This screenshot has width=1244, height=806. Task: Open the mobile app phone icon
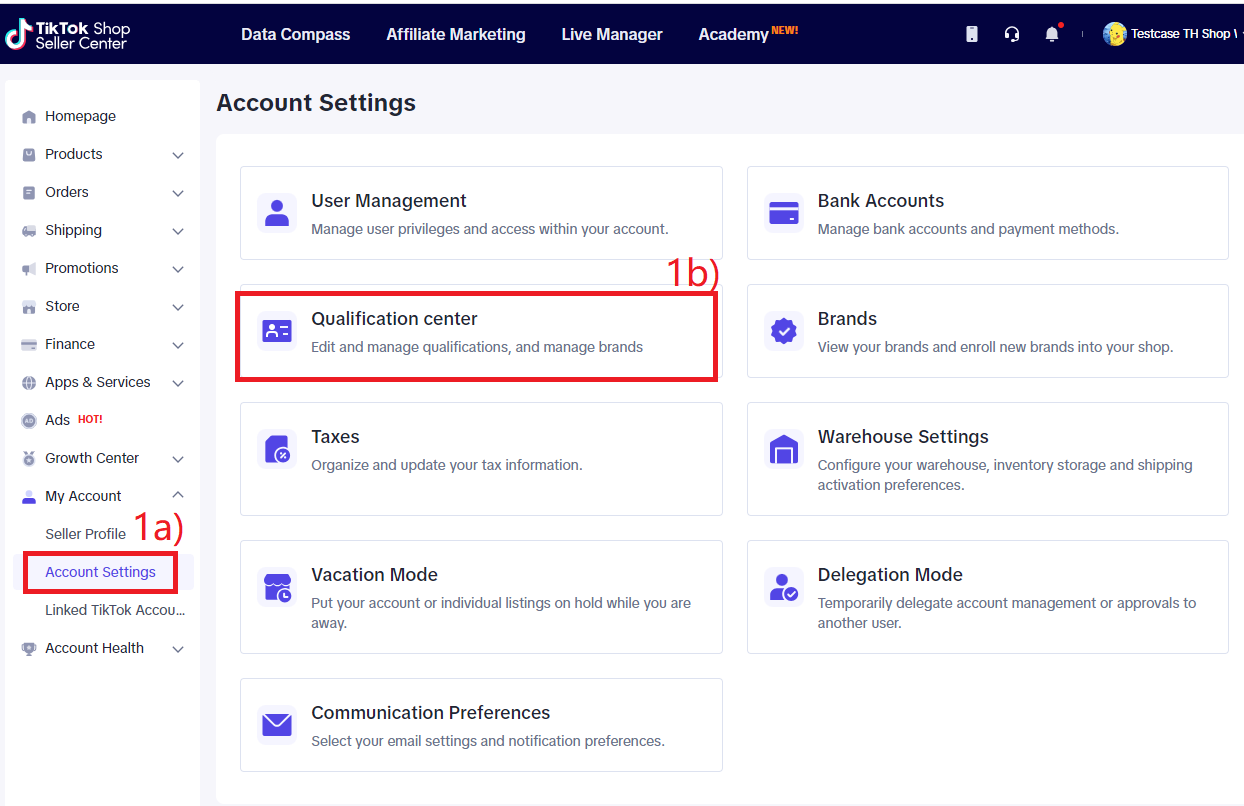(971, 34)
